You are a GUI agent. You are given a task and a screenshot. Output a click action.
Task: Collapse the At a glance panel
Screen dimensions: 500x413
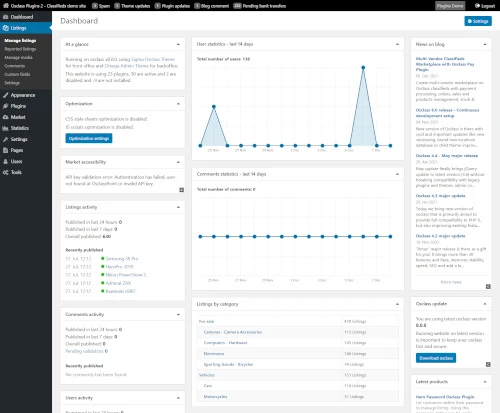pos(178,44)
